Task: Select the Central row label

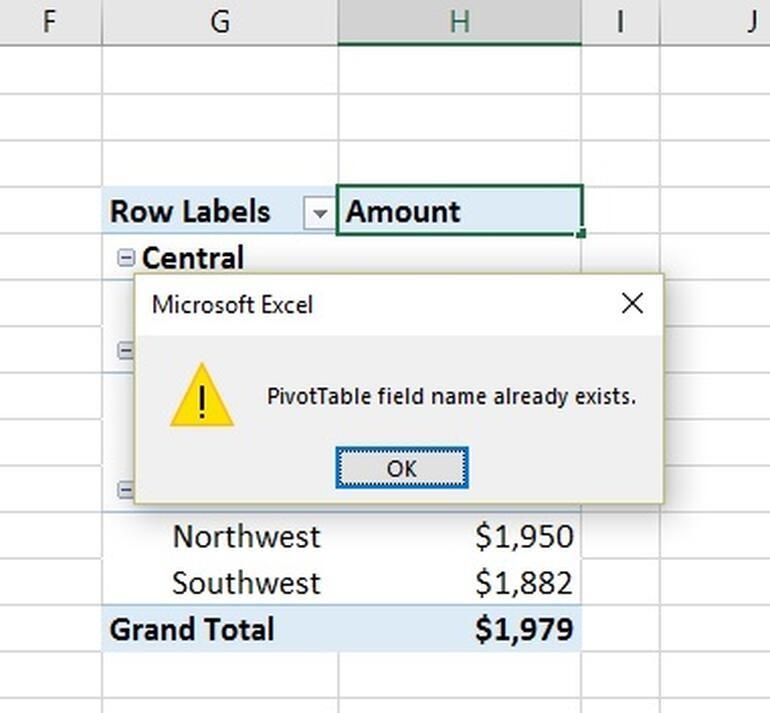Action: pyautogui.click(x=192, y=258)
